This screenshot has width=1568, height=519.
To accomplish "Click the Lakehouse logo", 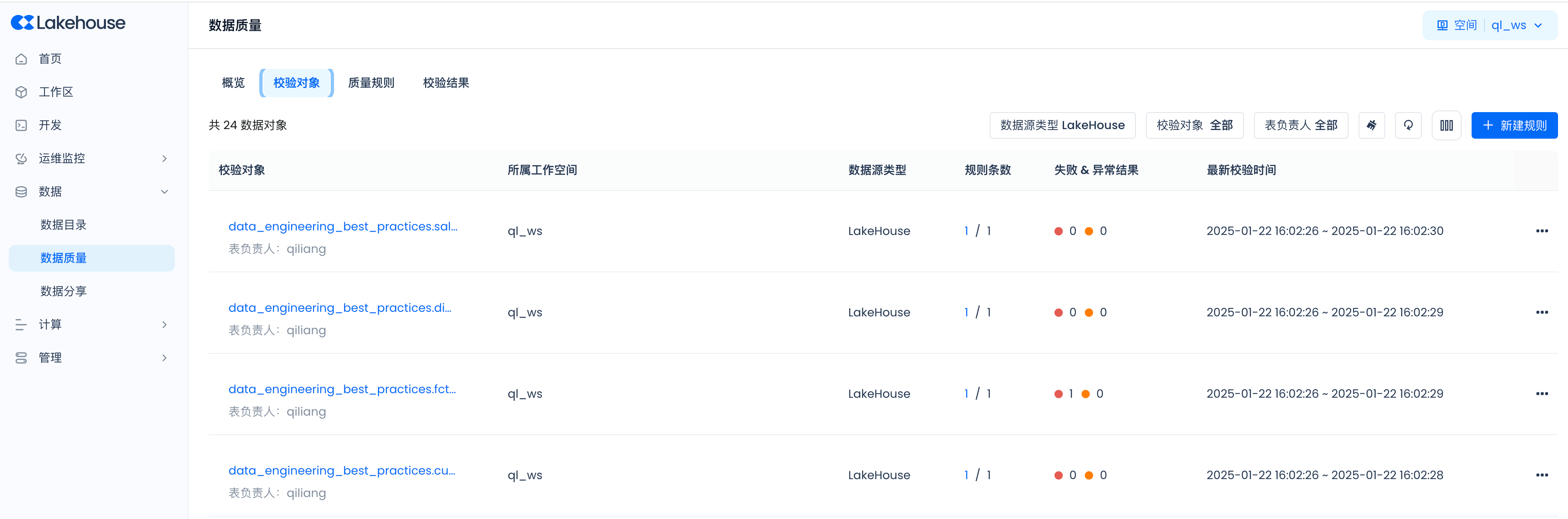I will pyautogui.click(x=68, y=23).
